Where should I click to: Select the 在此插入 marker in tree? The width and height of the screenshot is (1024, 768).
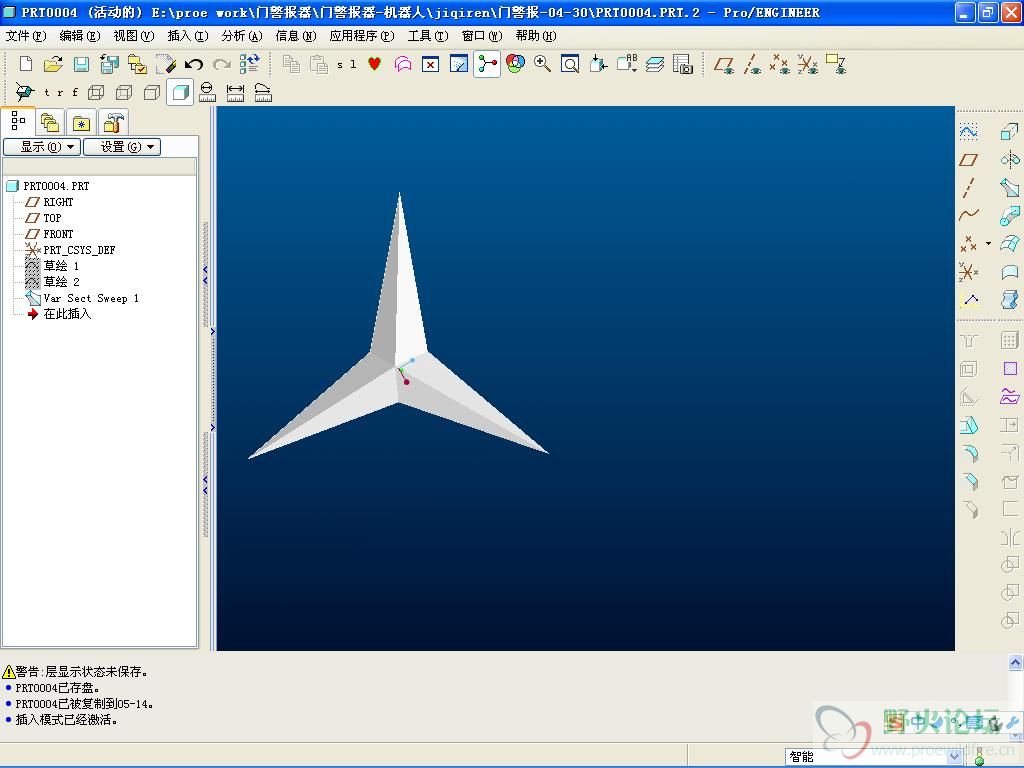pyautogui.click(x=67, y=314)
